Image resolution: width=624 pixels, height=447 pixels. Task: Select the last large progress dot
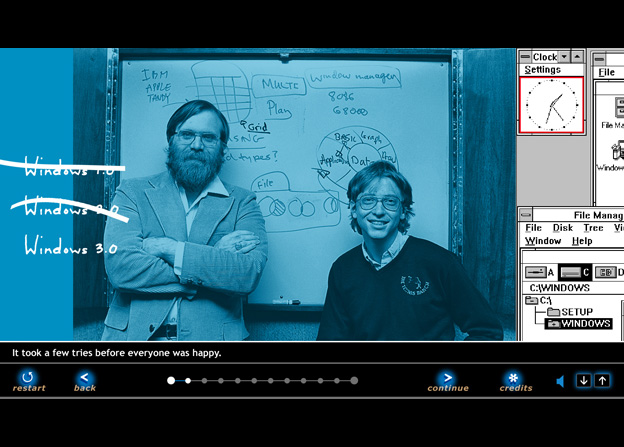(354, 381)
